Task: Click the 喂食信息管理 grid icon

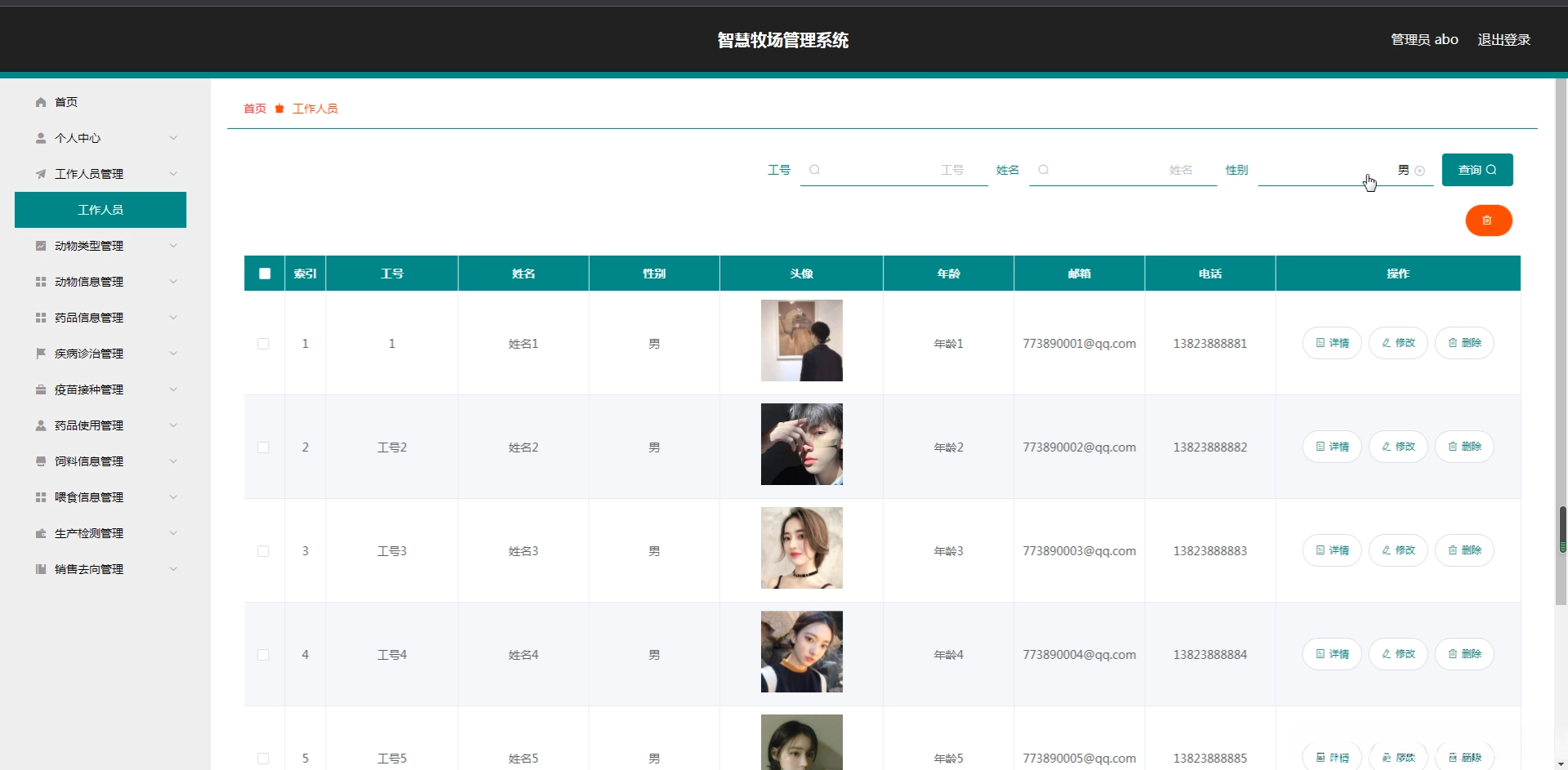Action: click(41, 497)
